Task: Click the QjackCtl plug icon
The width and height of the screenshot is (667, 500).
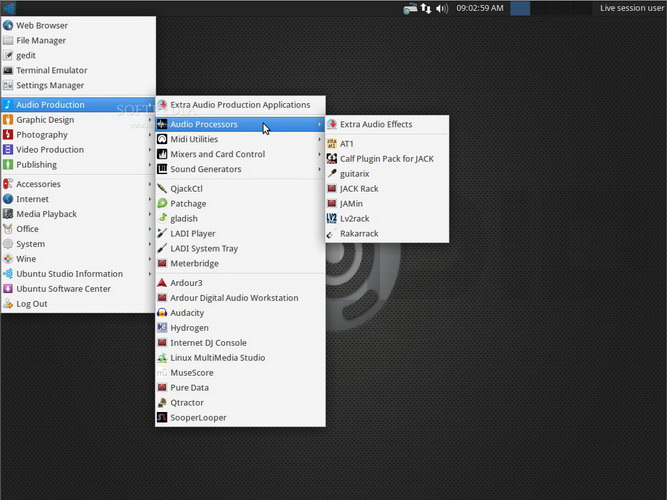Action: [162, 189]
